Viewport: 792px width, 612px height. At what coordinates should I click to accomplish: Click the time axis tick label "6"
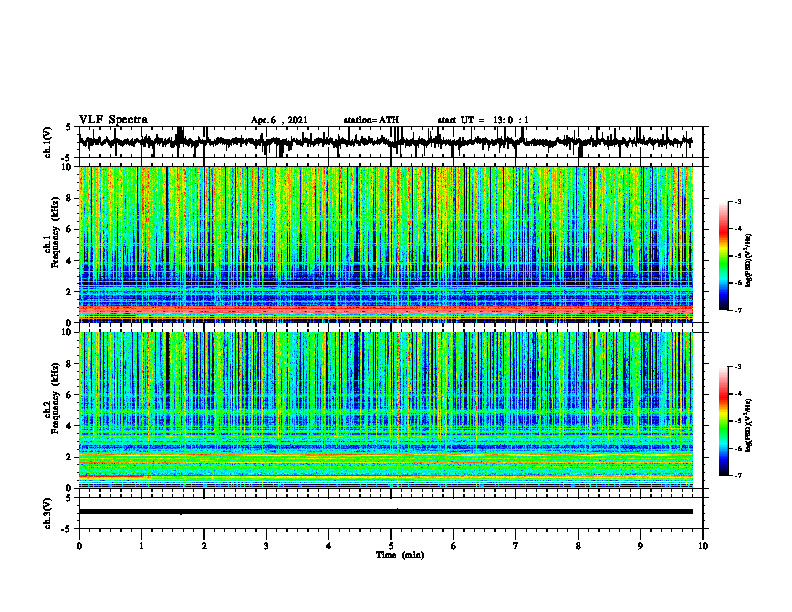(454, 546)
